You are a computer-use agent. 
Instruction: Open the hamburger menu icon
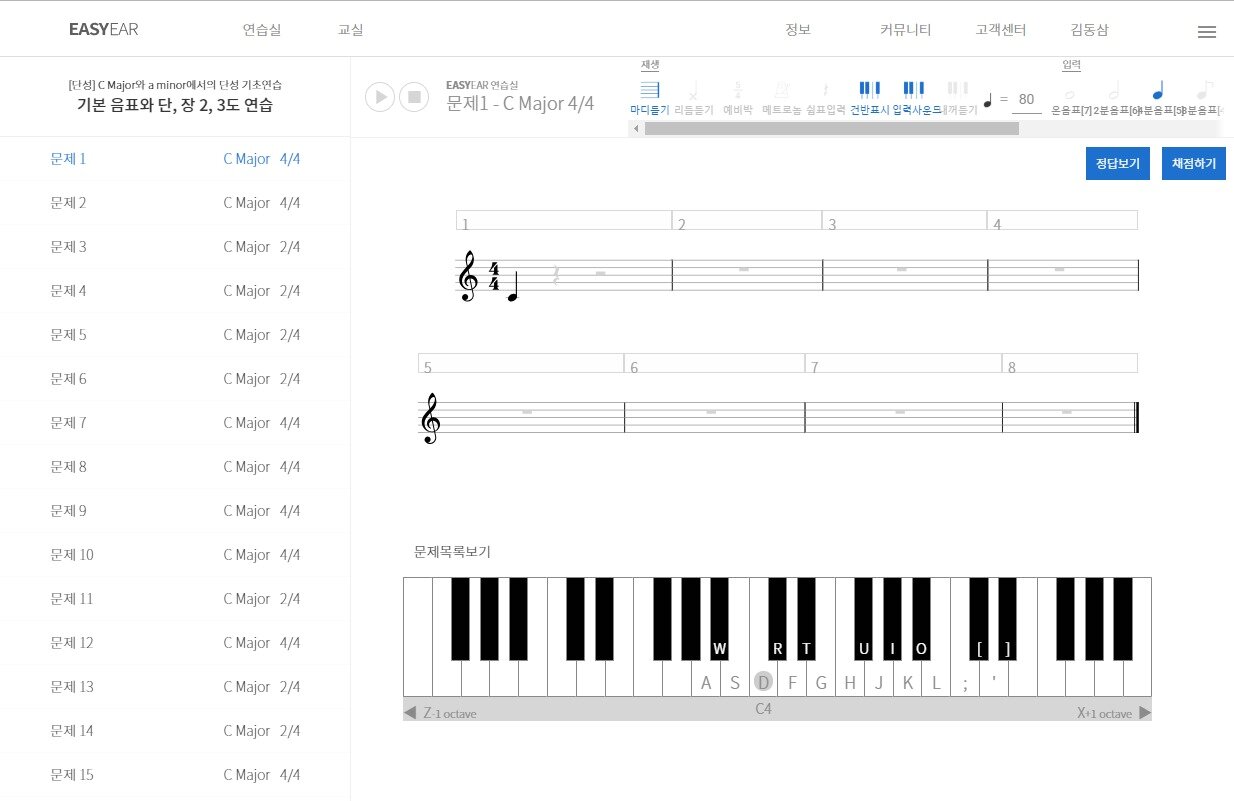coord(1206,31)
